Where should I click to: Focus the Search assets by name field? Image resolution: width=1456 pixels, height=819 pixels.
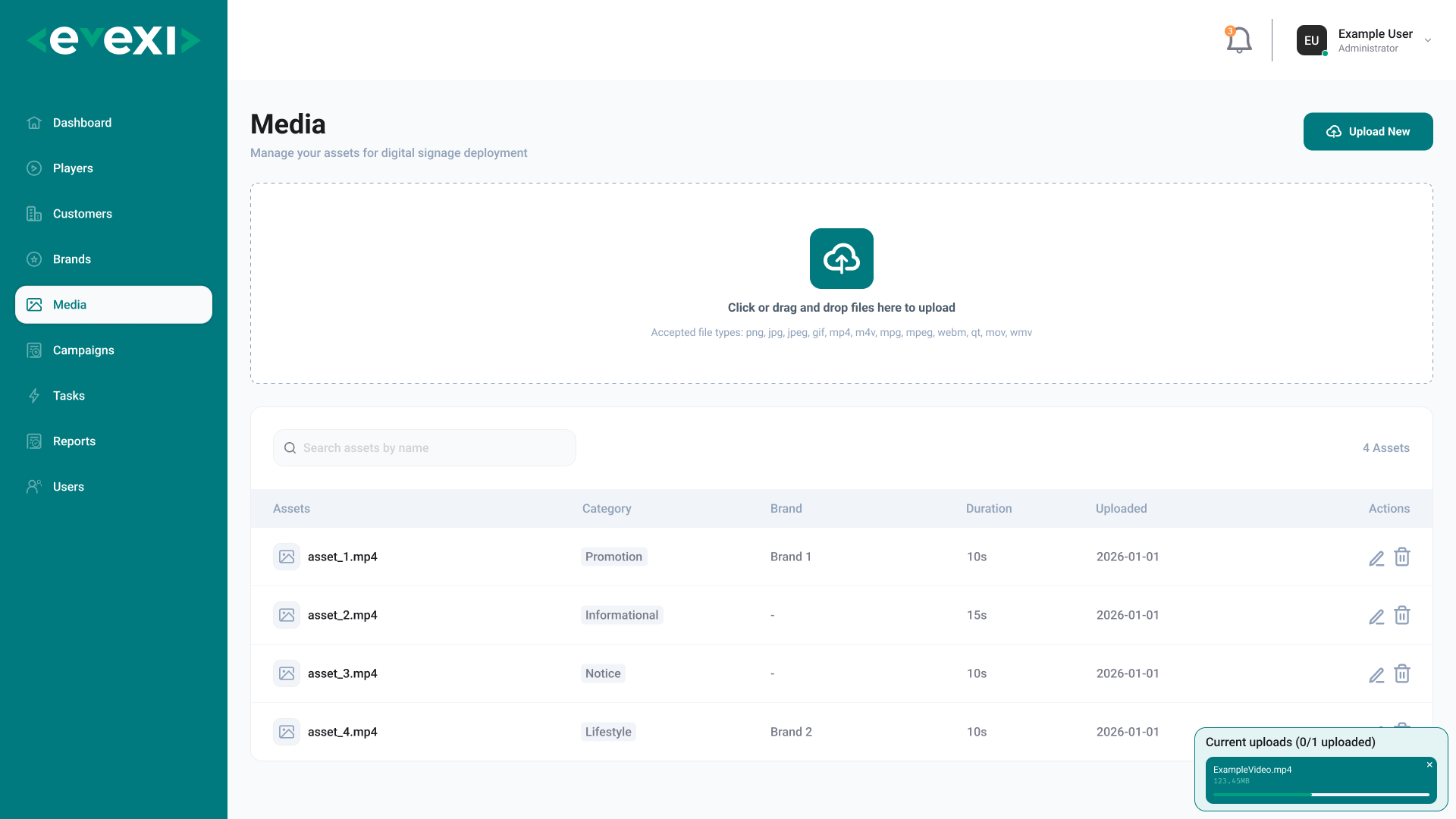425,448
